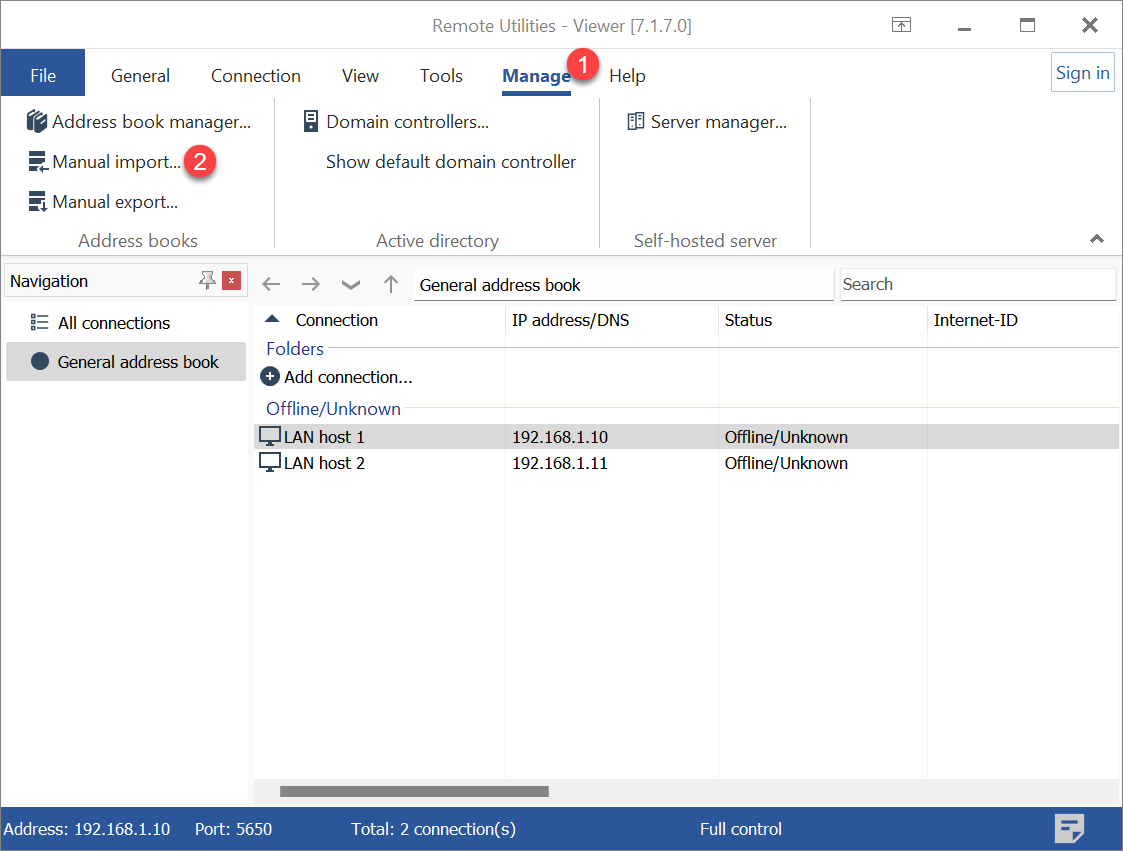The image size is (1123, 851).
Task: Click the horizontal scrollbar thumb
Action: [414, 791]
